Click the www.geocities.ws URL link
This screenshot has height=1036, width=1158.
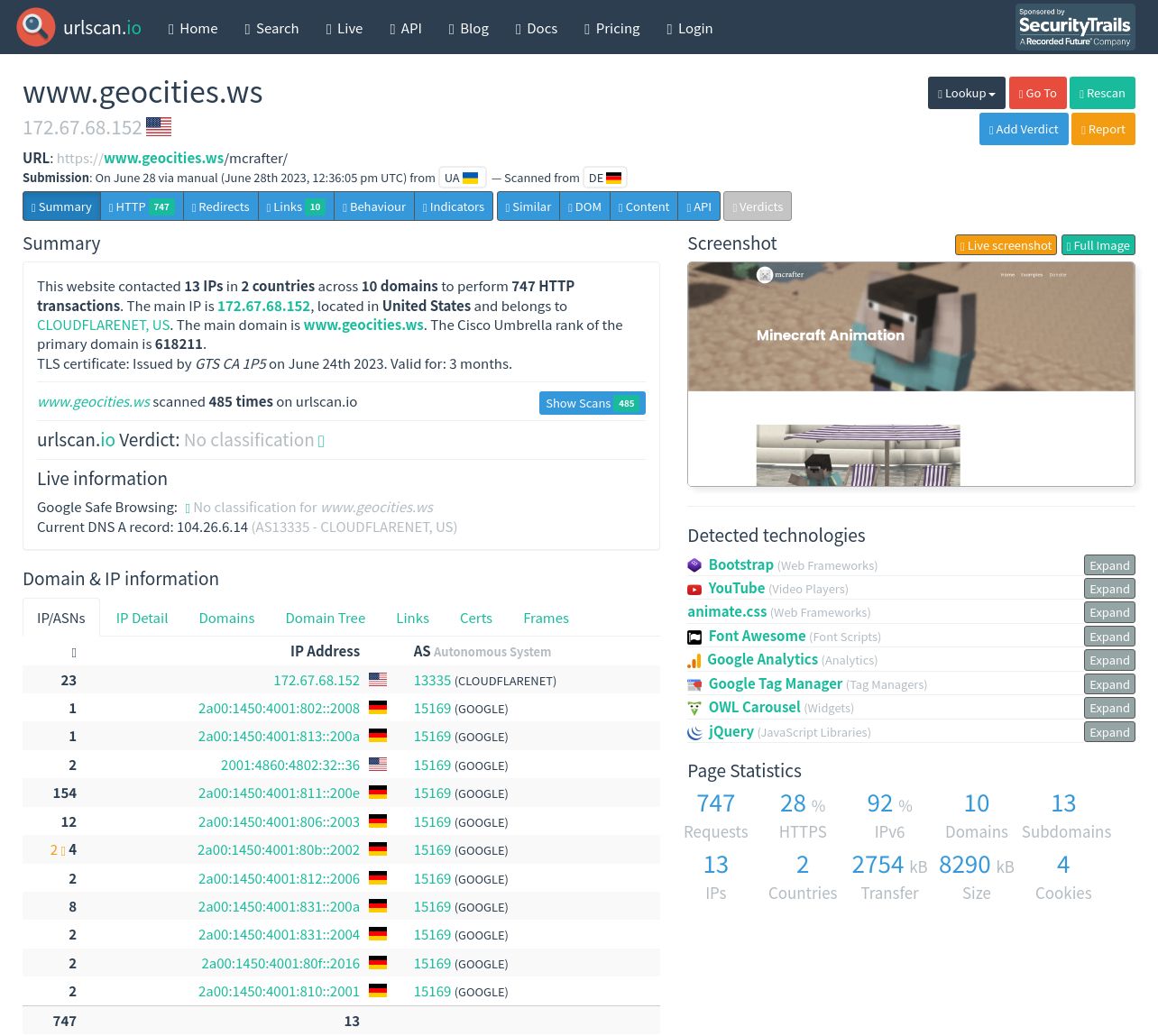pos(164,158)
